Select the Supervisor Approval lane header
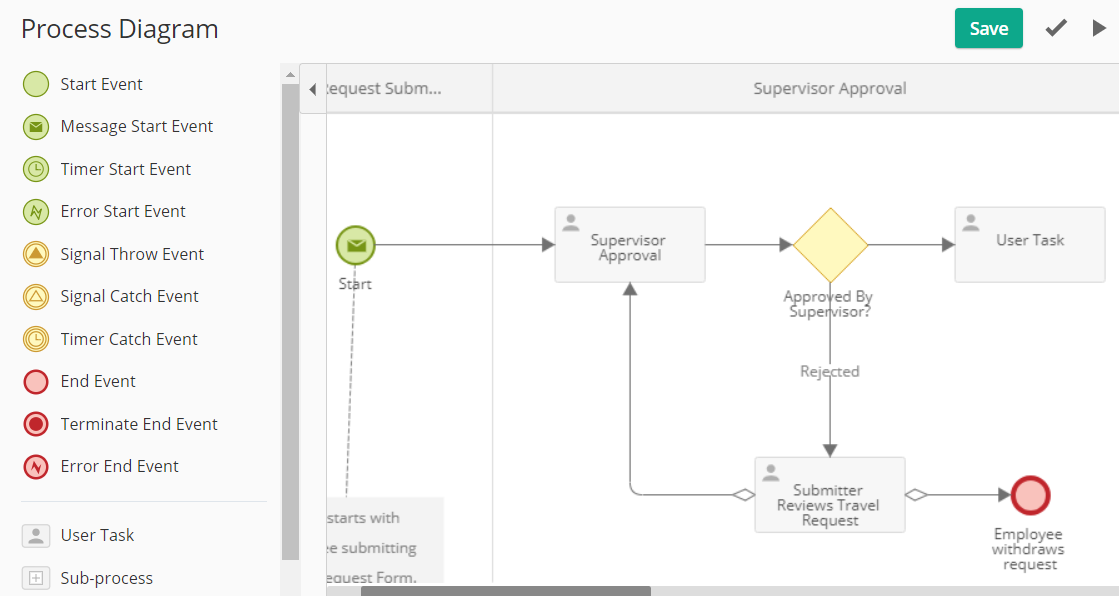1119x596 pixels. click(x=829, y=89)
